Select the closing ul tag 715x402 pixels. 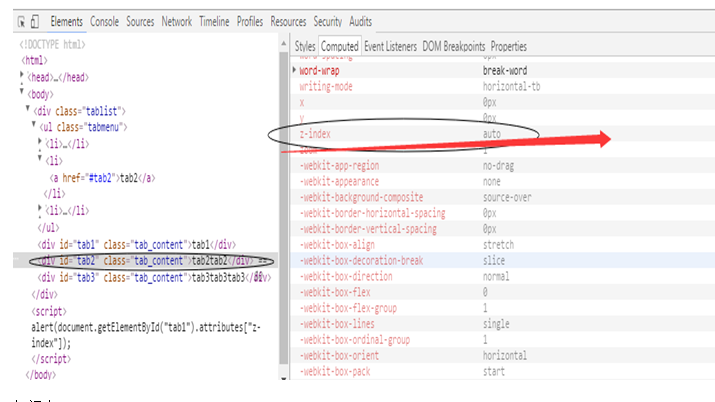[x=48, y=227]
